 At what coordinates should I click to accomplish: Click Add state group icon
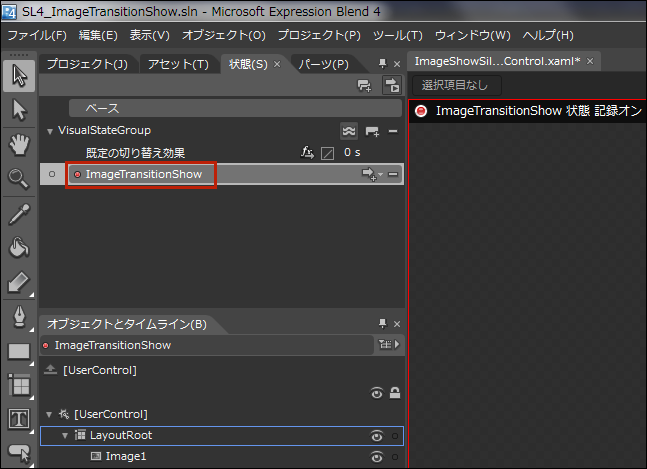pyautogui.click(x=364, y=86)
